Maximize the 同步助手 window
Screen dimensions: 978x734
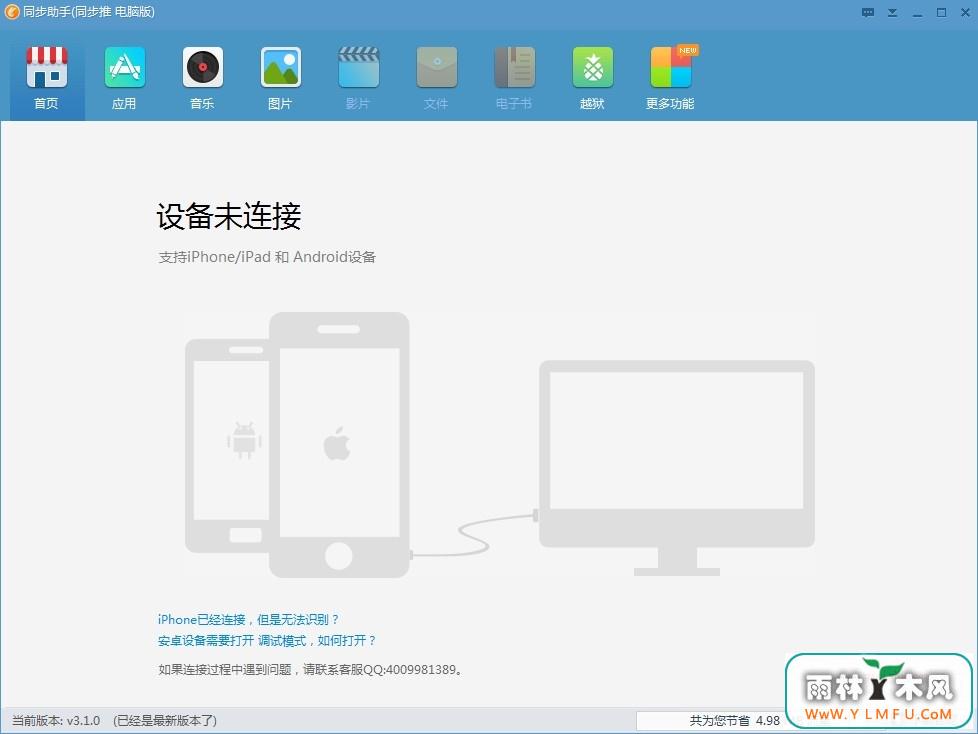[941, 12]
